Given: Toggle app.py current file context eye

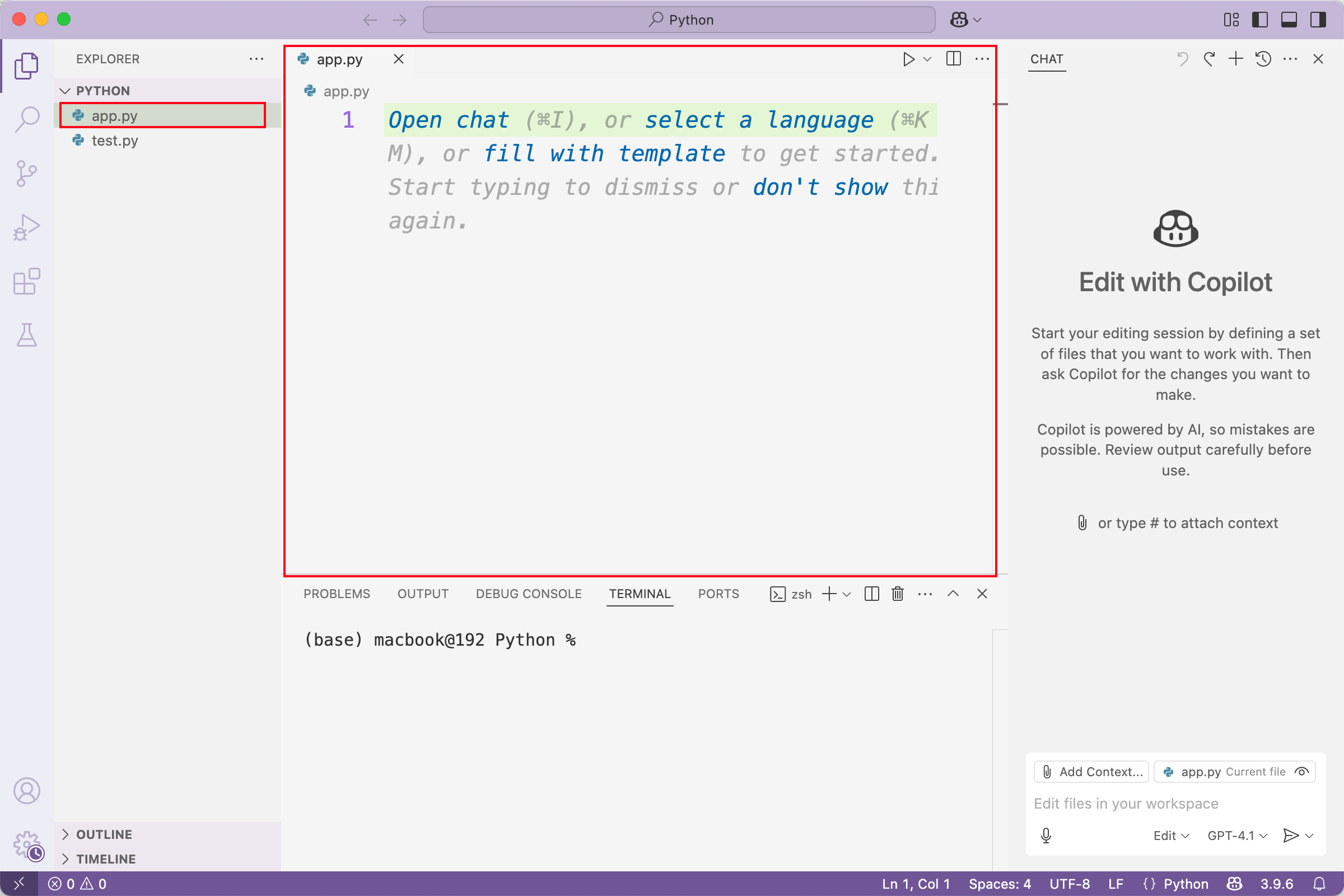Looking at the screenshot, I should 1303,772.
